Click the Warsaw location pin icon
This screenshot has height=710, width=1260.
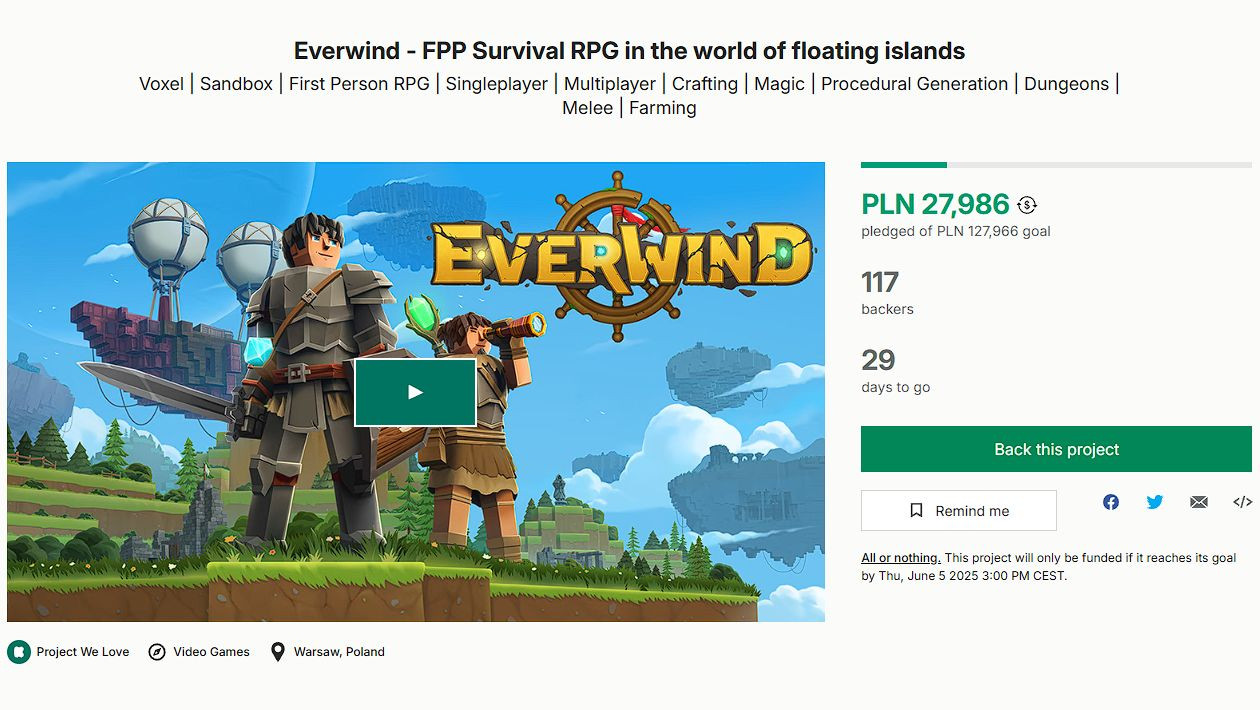[278, 652]
